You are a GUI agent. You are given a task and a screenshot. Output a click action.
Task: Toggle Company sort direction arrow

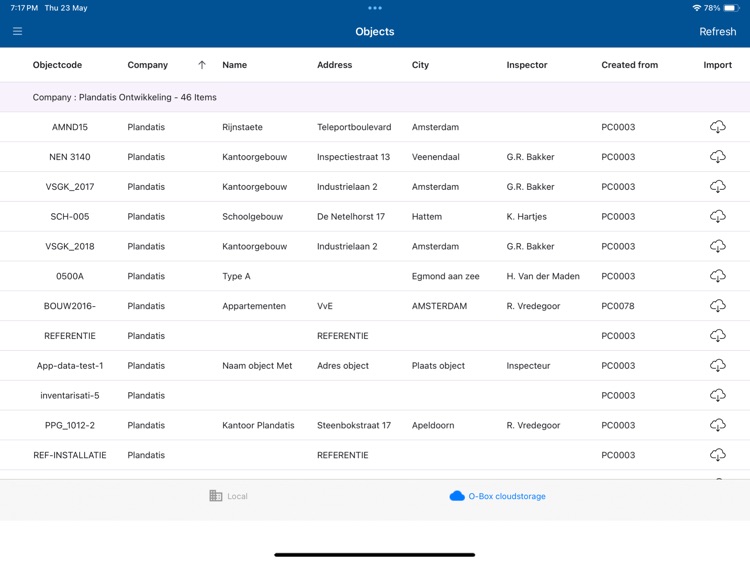click(202, 65)
